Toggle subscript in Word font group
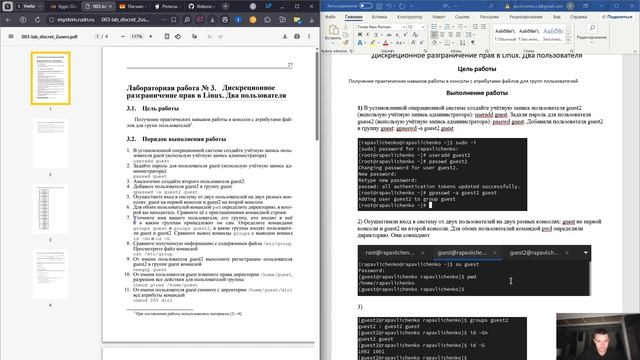Viewport: 640px width, 360px height. [x=397, y=34]
